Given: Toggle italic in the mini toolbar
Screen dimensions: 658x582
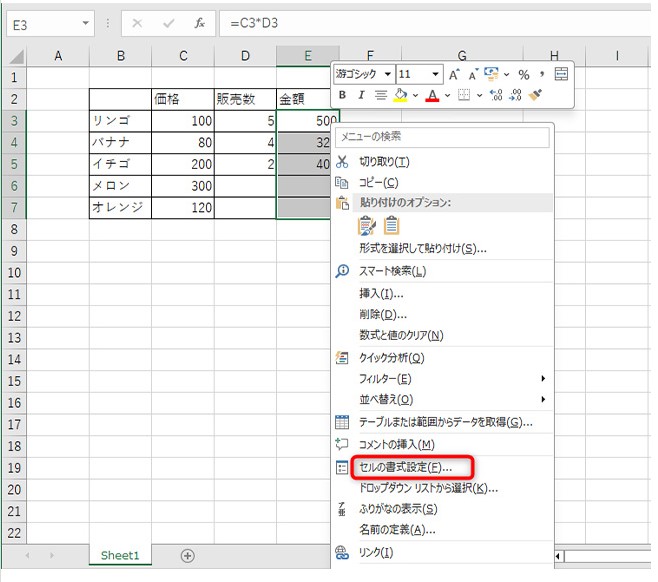Looking at the screenshot, I should 360,95.
